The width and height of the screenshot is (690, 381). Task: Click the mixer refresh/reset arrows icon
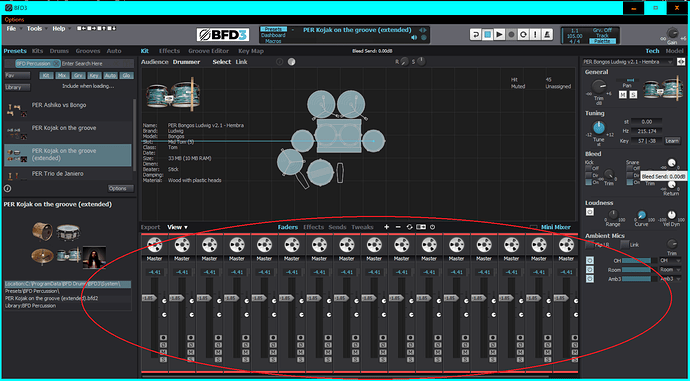[409, 227]
